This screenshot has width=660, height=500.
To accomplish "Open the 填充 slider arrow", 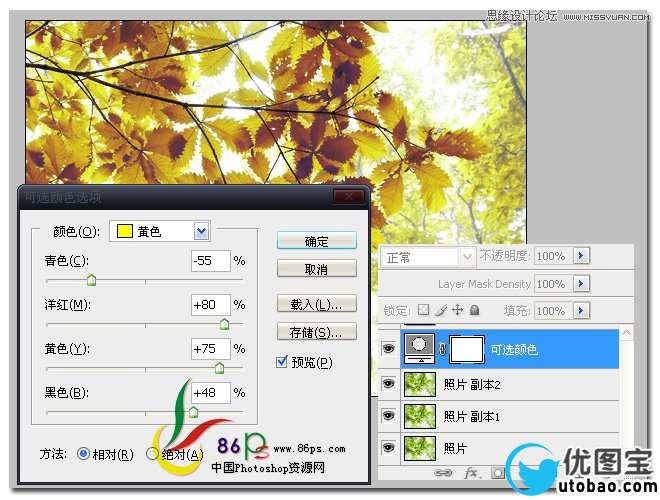I will [x=581, y=311].
